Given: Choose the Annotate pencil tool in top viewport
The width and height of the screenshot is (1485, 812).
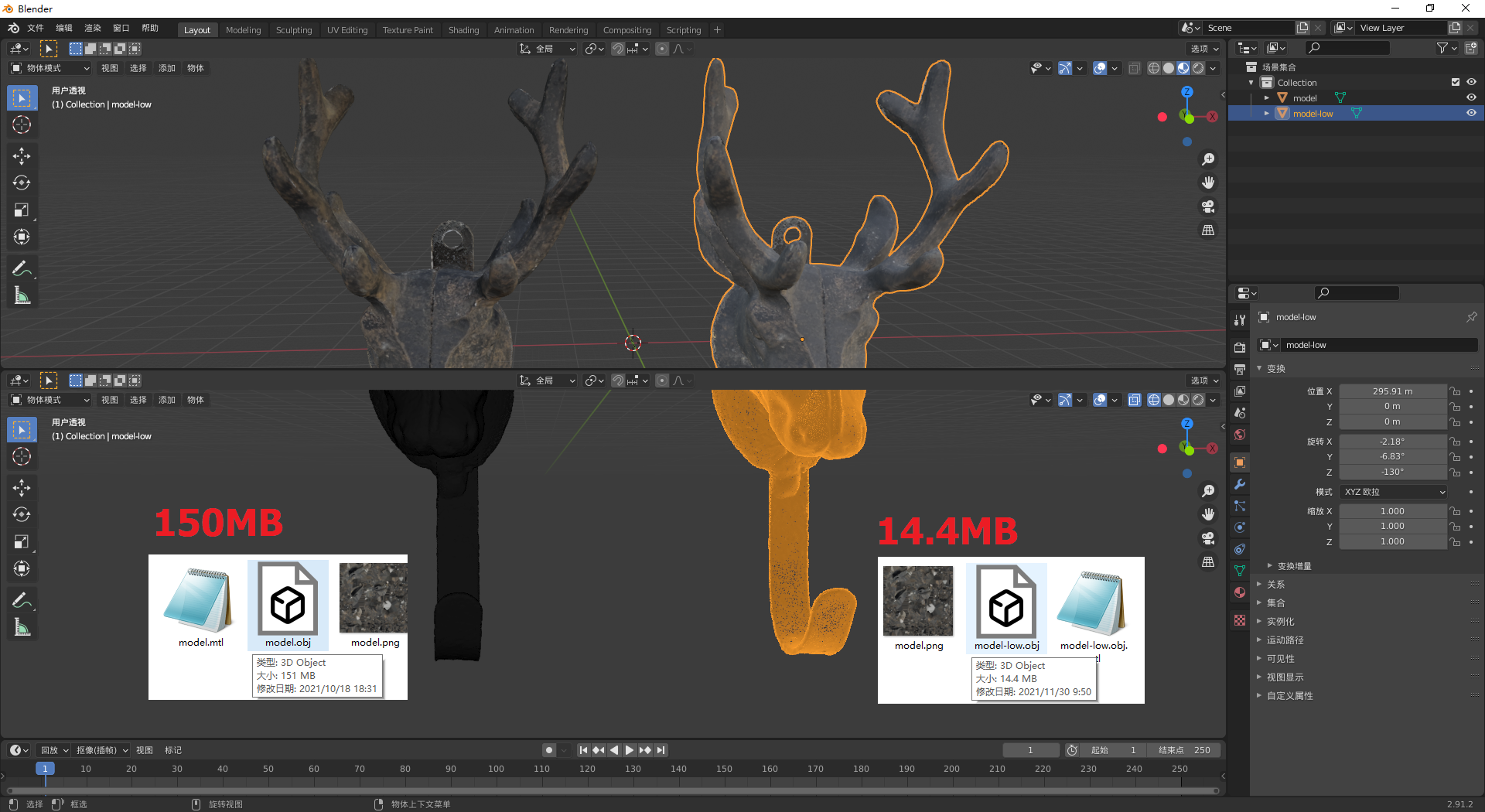Looking at the screenshot, I should (x=22, y=268).
